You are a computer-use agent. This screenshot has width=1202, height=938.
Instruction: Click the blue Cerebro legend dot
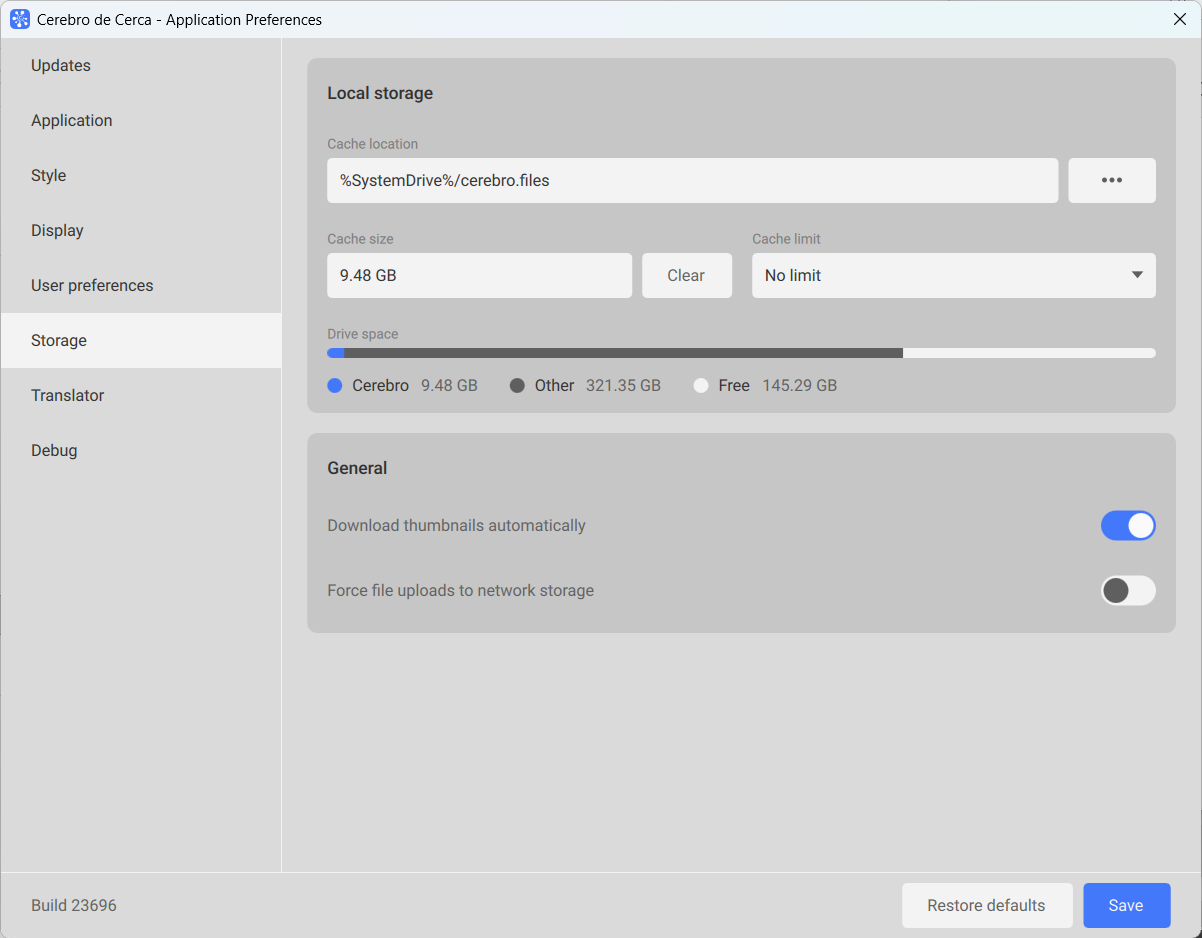coord(335,386)
